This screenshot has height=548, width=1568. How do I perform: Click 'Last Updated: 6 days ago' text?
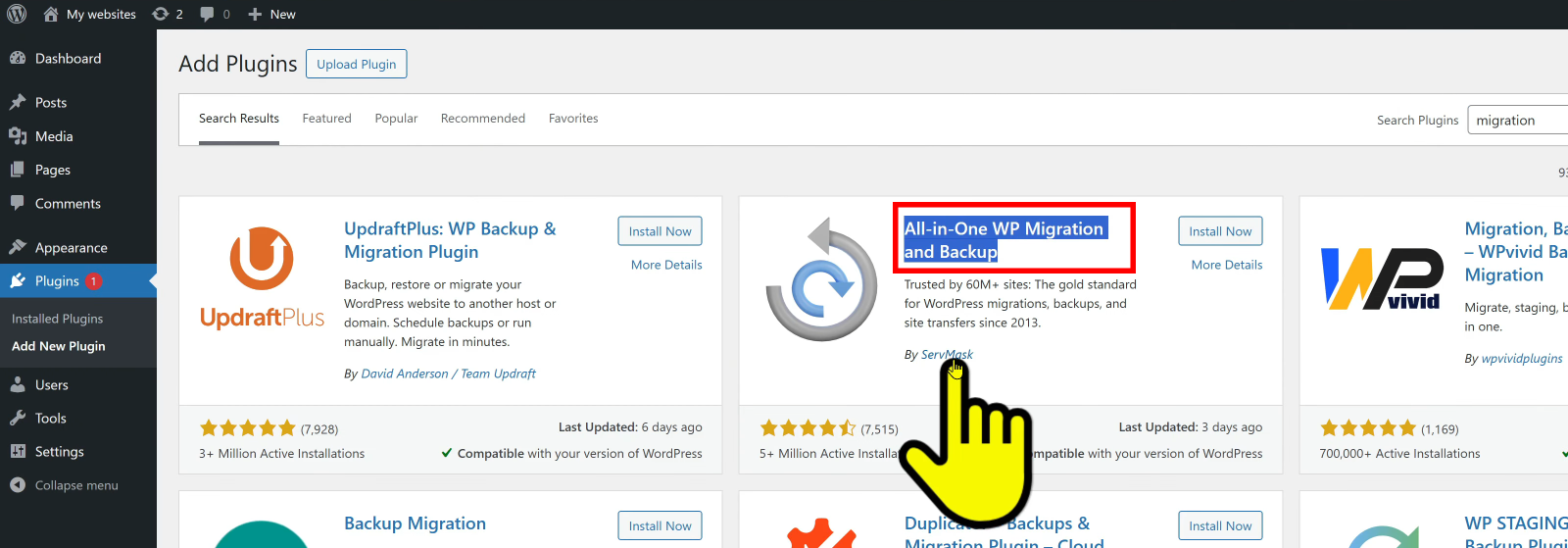coord(630,427)
